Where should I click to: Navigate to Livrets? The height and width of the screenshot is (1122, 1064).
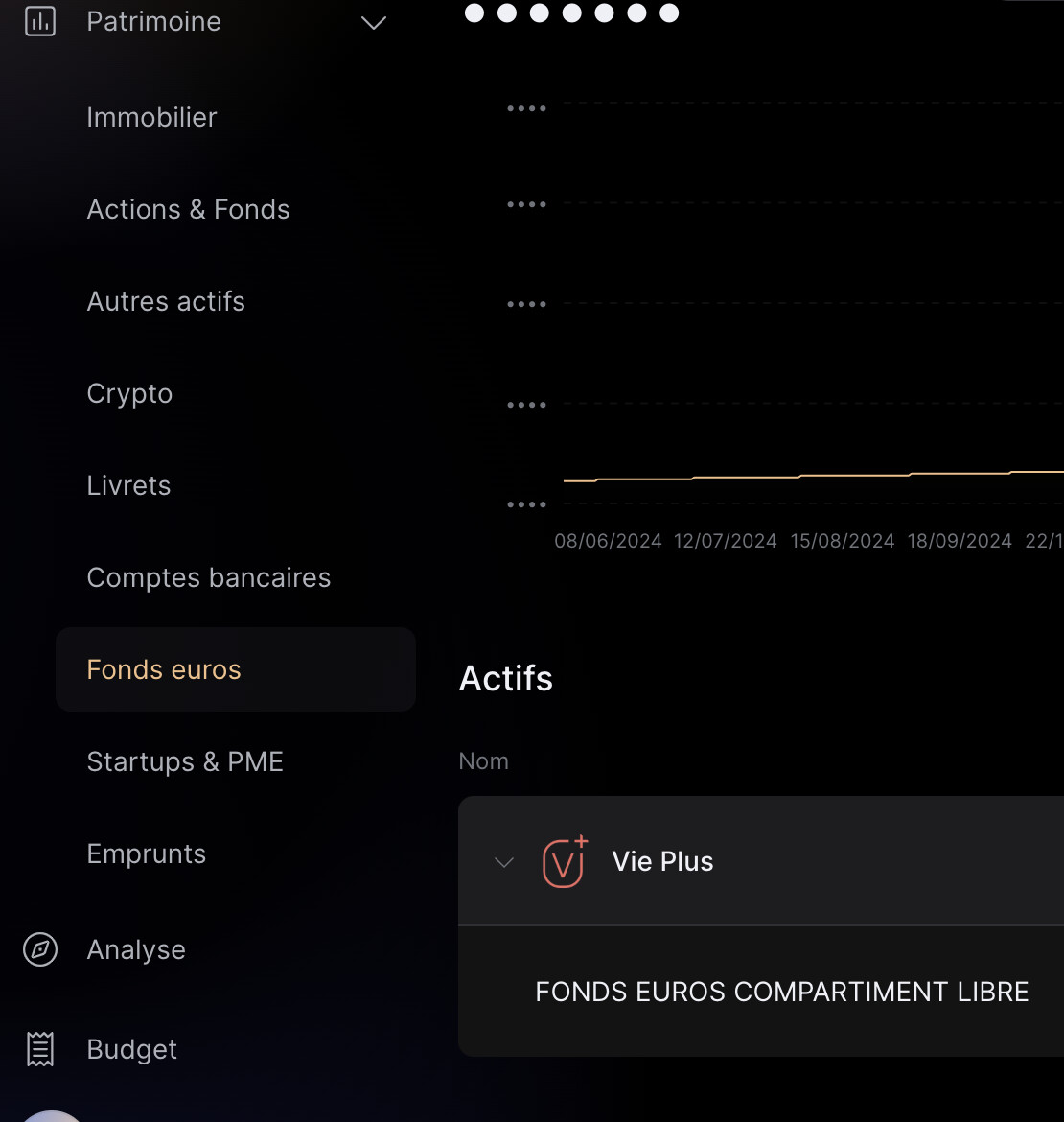[128, 485]
